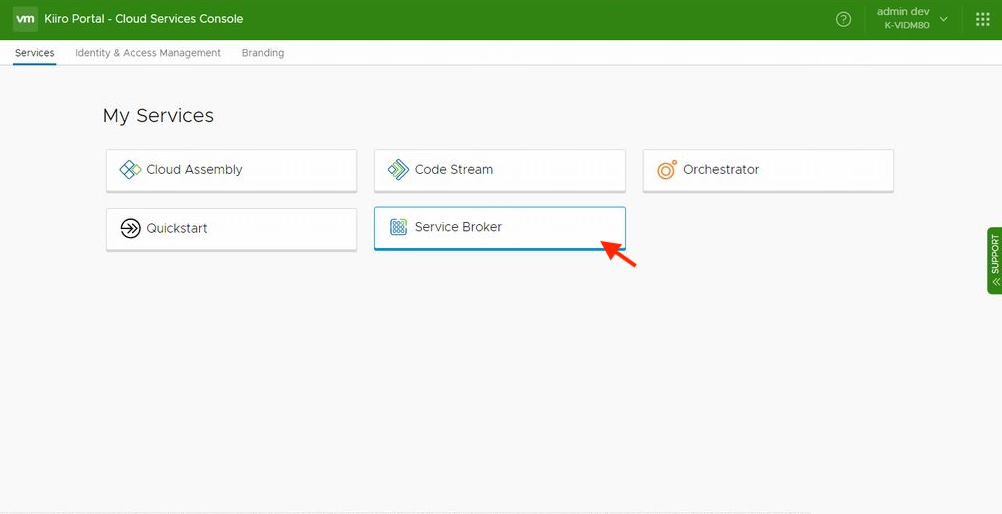Image resolution: width=1002 pixels, height=514 pixels.
Task: Click the VMware vm logo
Action: click(x=25, y=19)
